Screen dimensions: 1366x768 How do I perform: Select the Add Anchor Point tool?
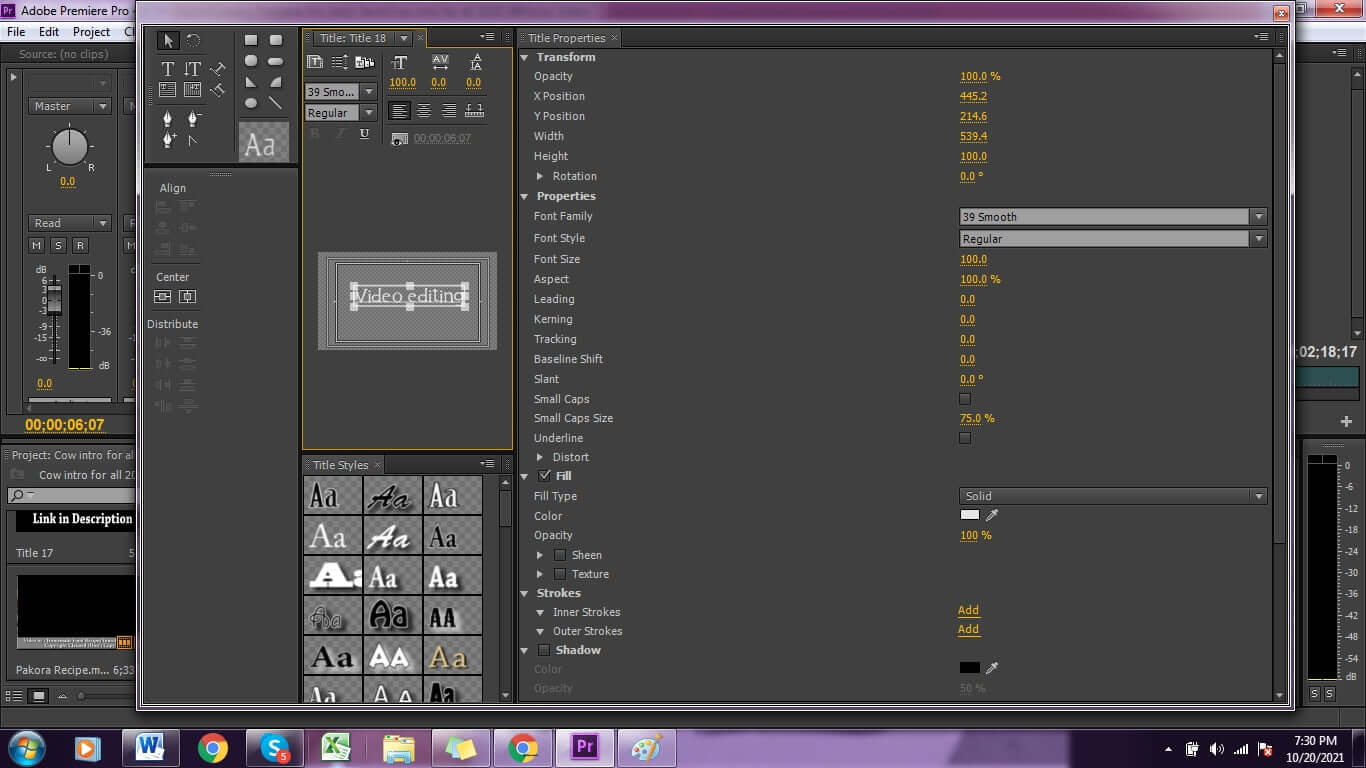pyautogui.click(x=168, y=140)
